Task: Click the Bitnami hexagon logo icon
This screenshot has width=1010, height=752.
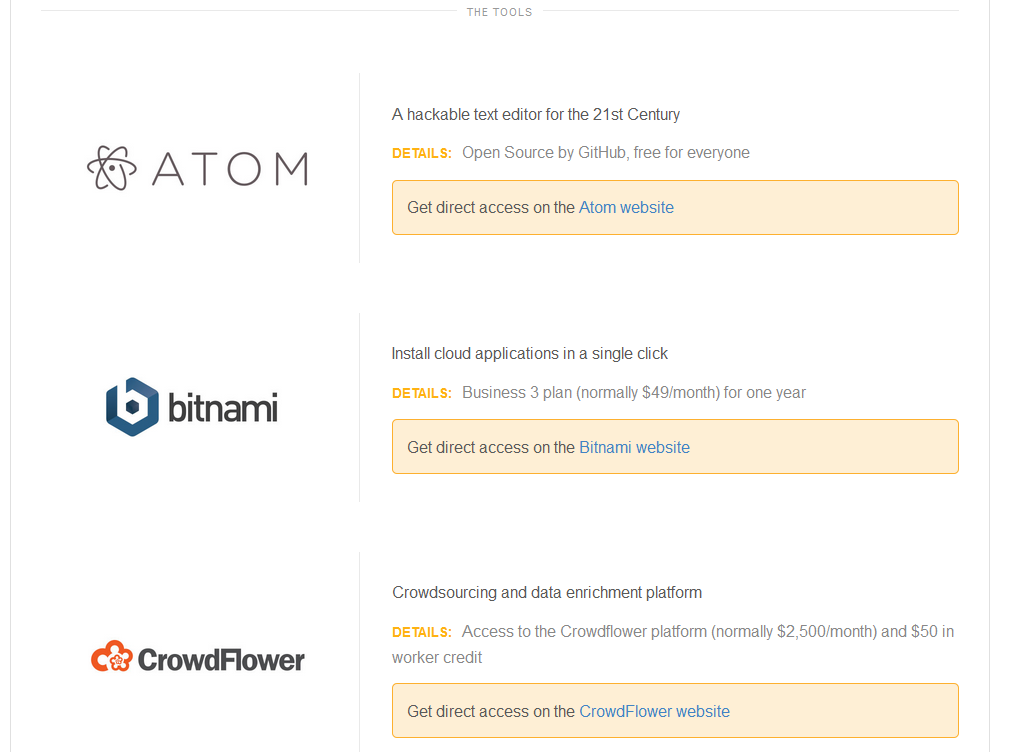Action: click(132, 407)
